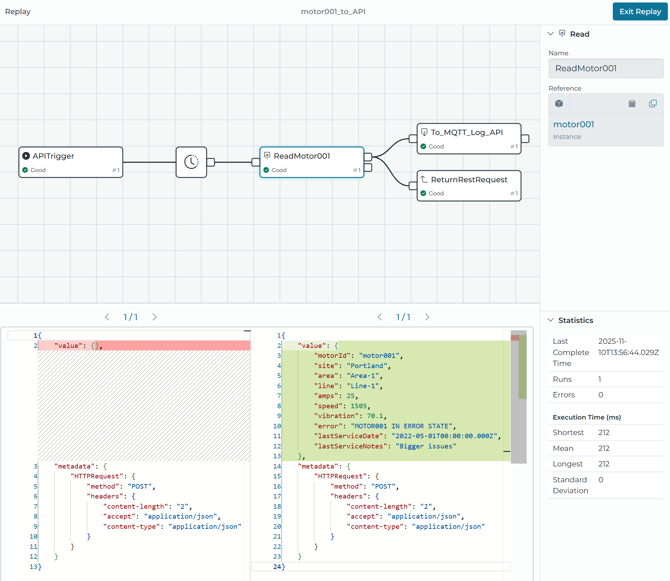Select the To_MQTT_Log_API node
The image size is (670, 581).
coord(468,138)
